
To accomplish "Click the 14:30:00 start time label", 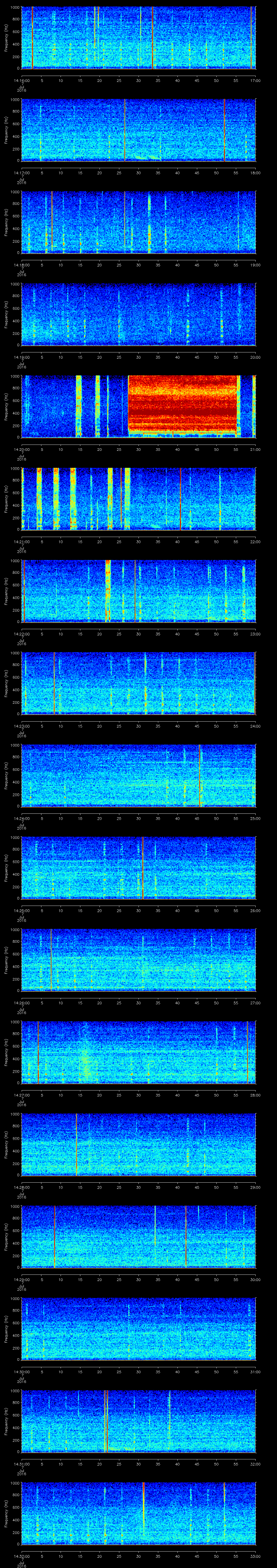I will 21,1371.
